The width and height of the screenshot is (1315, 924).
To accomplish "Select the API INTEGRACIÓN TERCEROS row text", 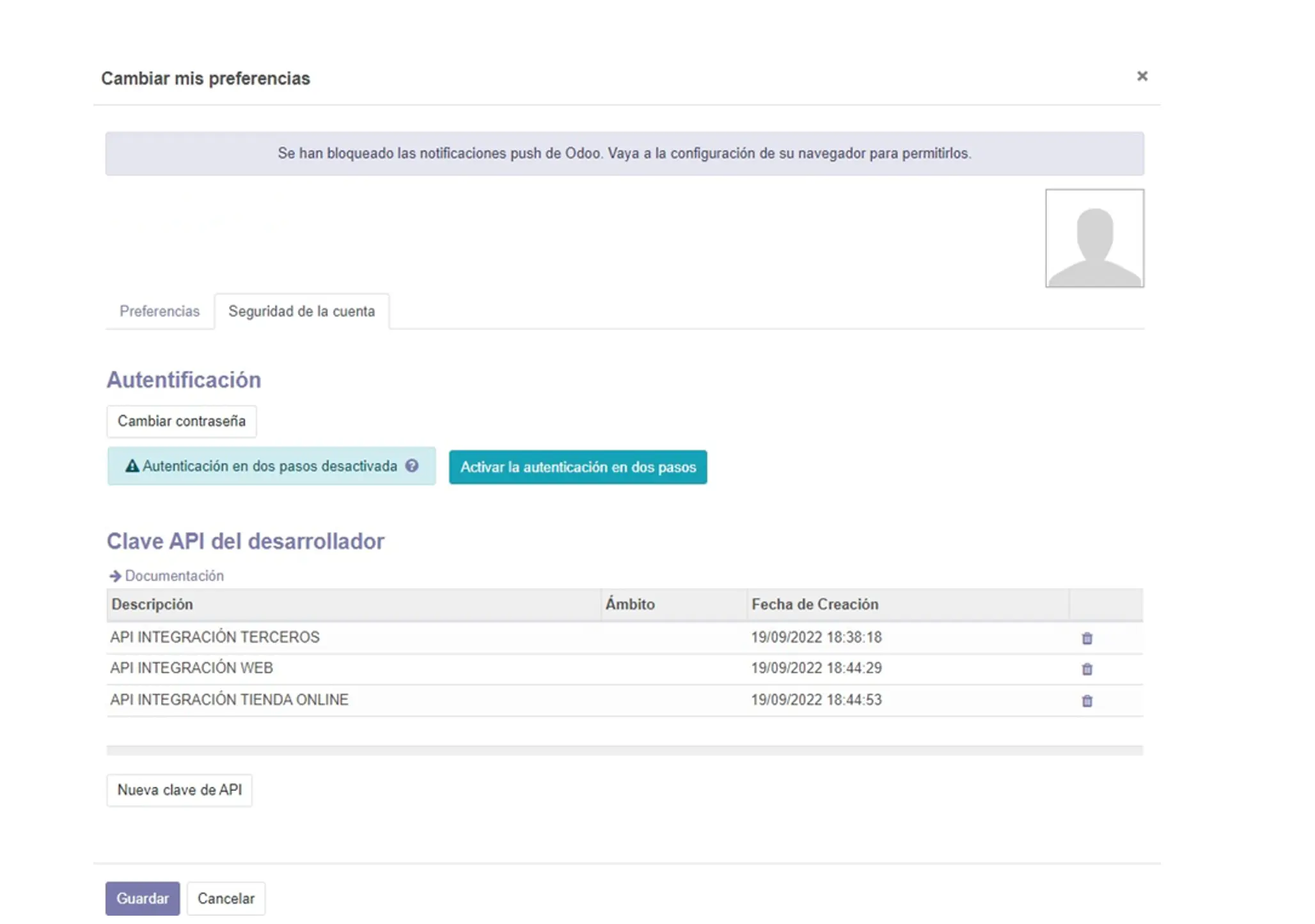I will point(215,638).
